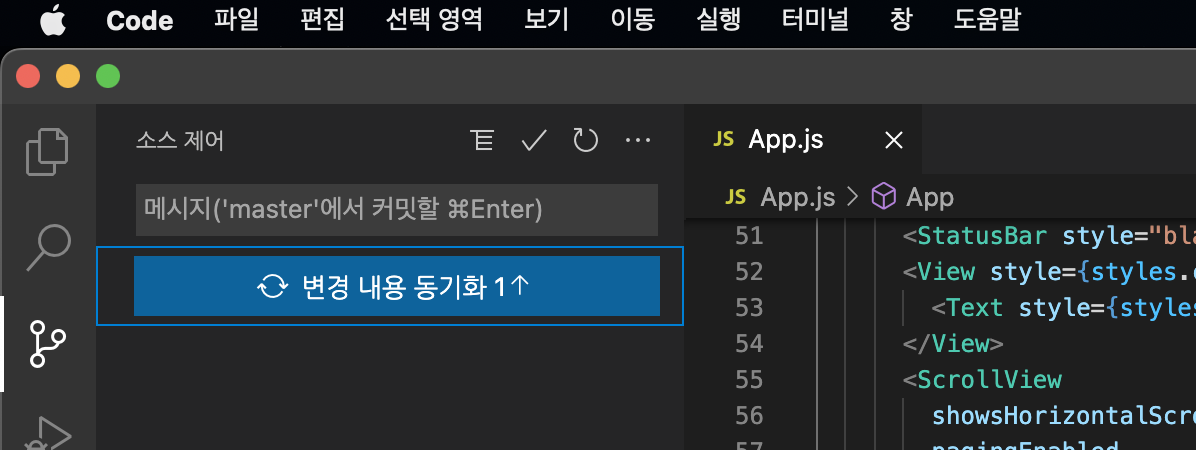This screenshot has height=450, width=1196.
Task: Click the closing </View> tag in code
Action: coord(953,343)
